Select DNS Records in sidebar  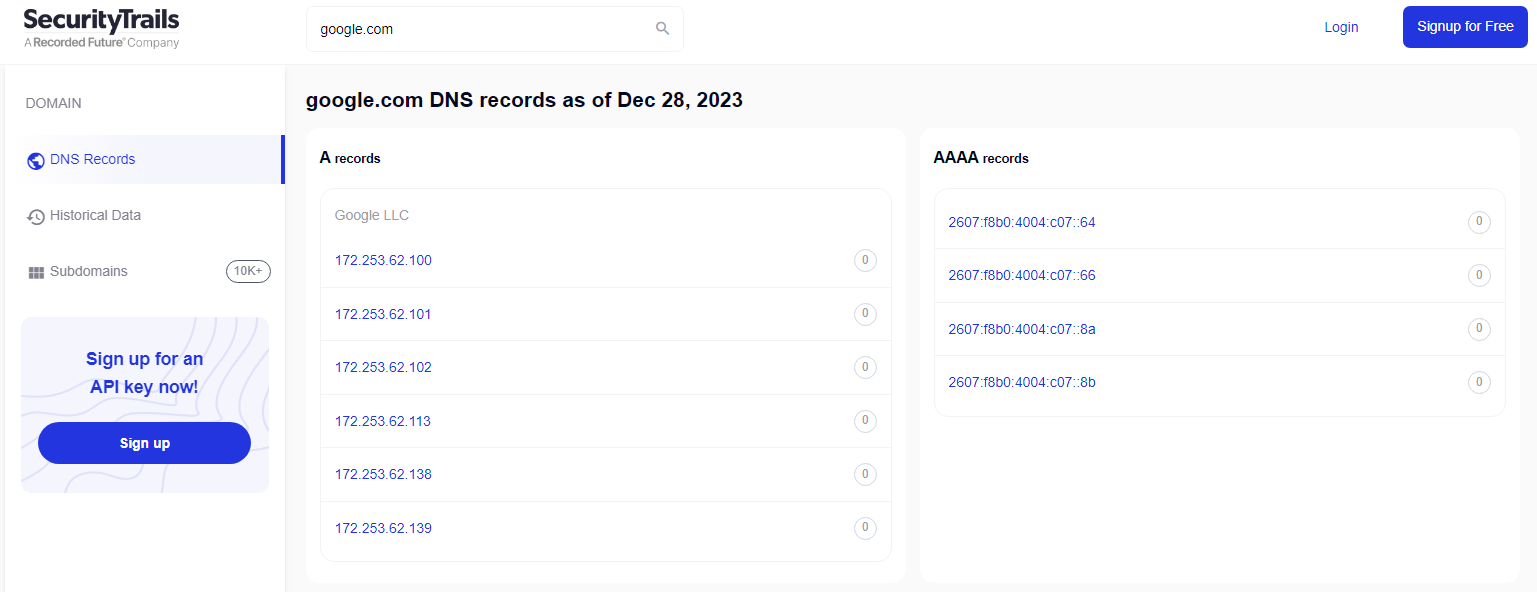[x=92, y=159]
